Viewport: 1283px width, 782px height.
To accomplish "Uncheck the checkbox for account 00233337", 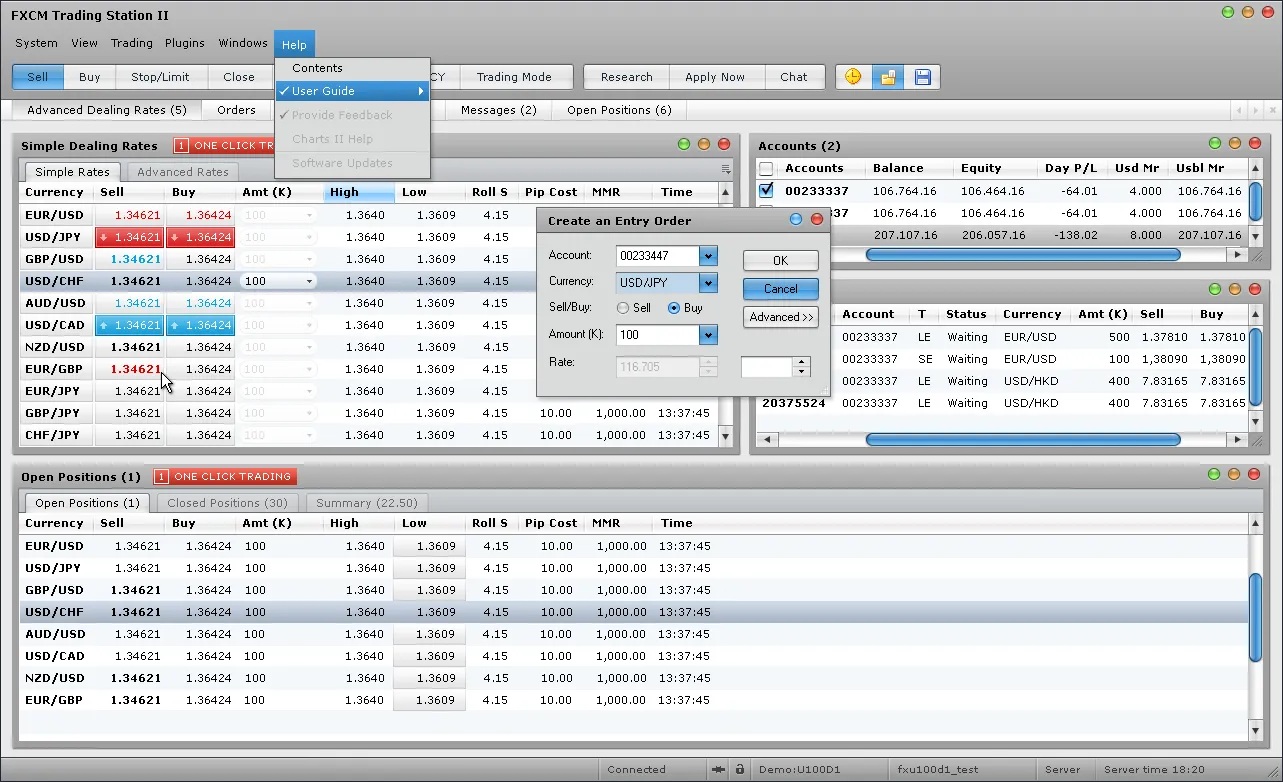I will click(x=766, y=190).
